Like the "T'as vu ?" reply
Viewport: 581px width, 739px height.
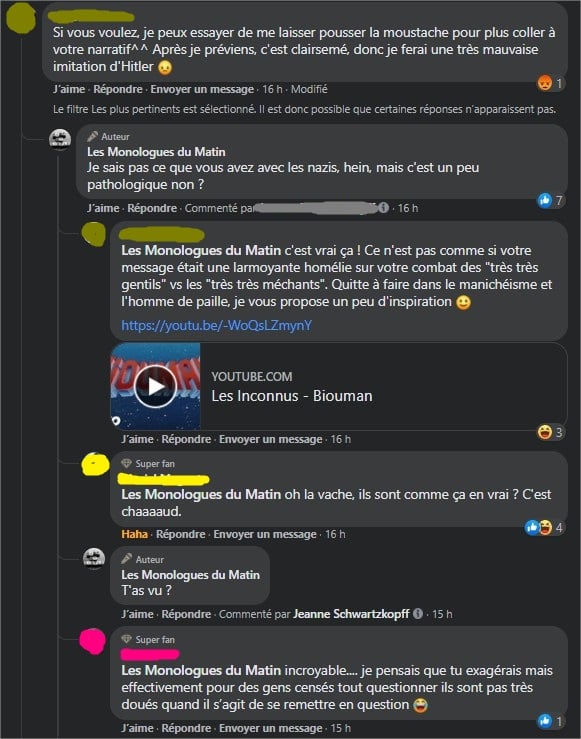[137, 614]
